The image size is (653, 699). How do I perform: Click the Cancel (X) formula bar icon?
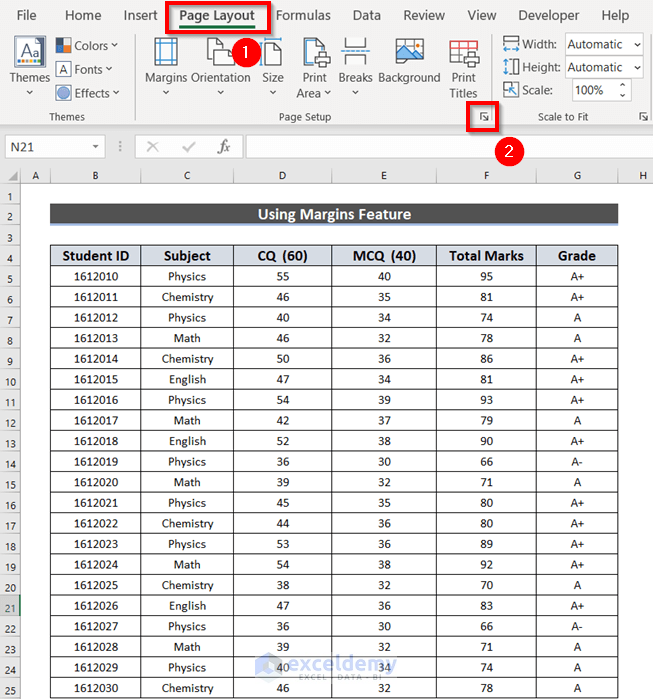pos(152,147)
